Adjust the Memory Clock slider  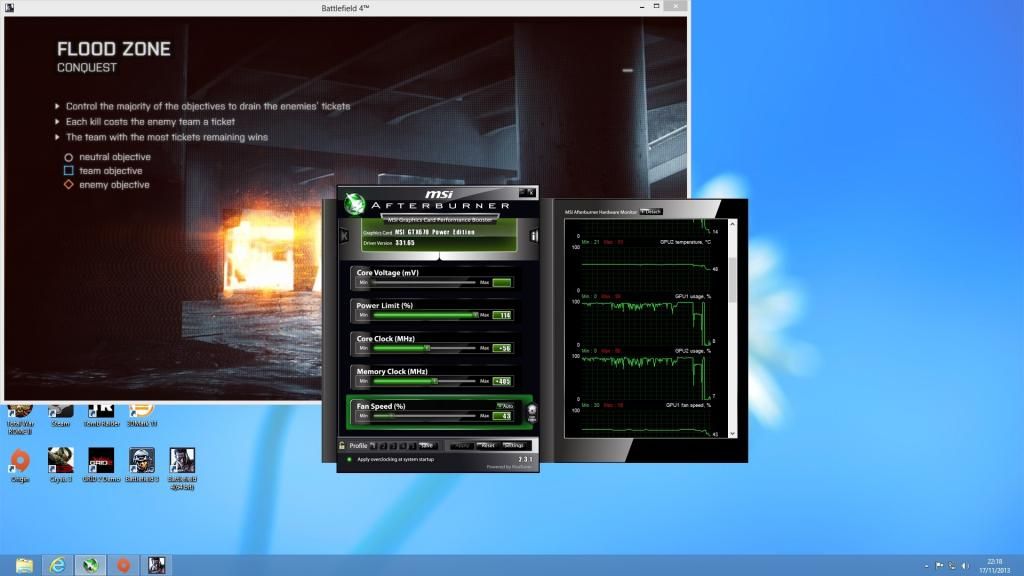click(424, 381)
